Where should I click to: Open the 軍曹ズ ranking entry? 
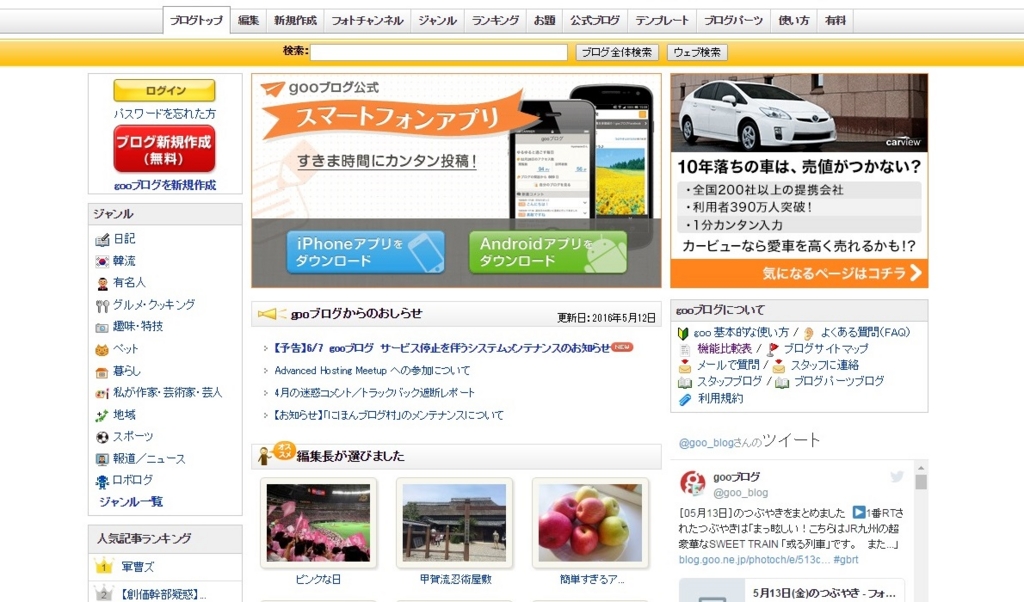138,567
